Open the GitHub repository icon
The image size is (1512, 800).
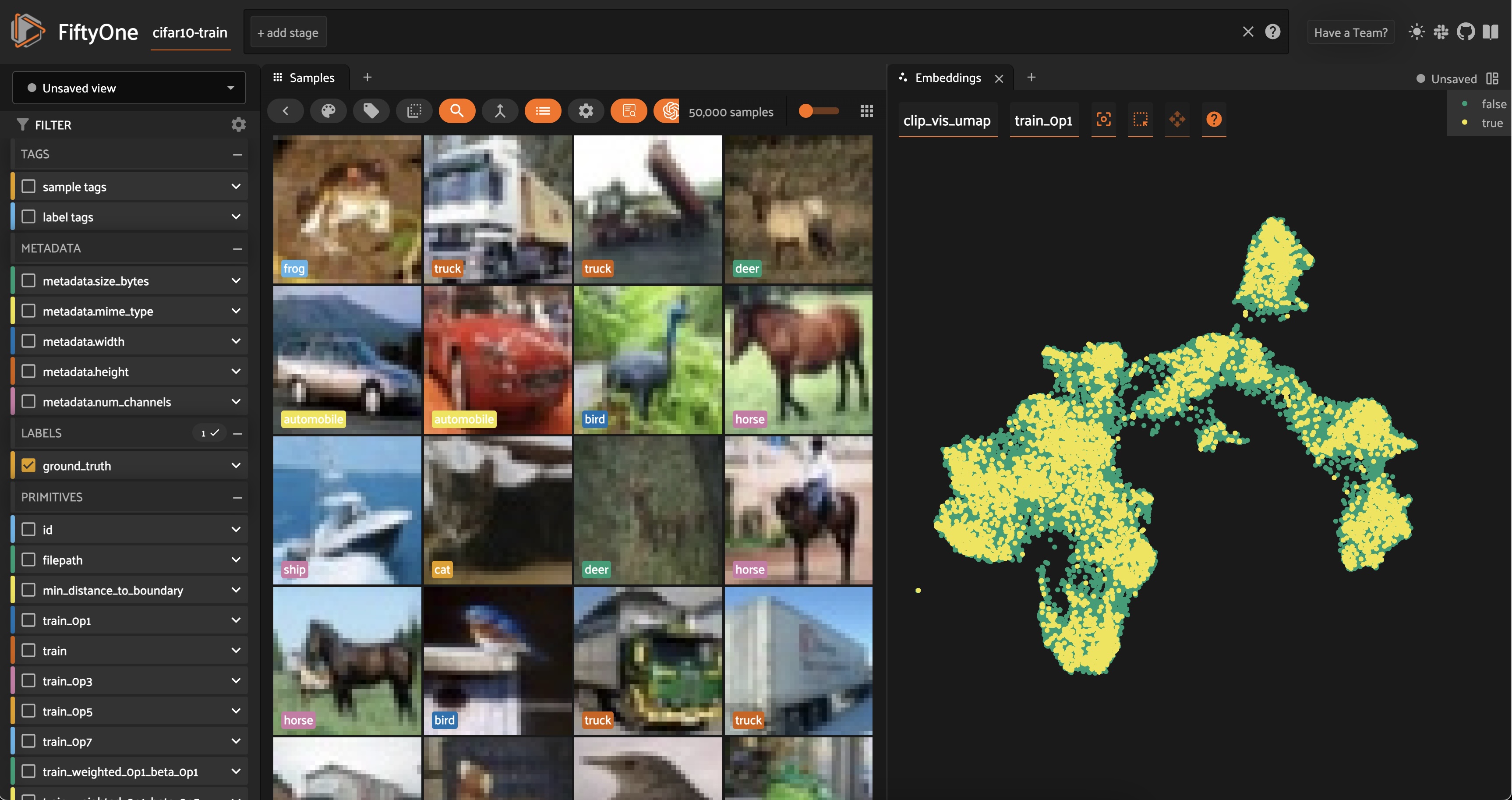(1466, 32)
